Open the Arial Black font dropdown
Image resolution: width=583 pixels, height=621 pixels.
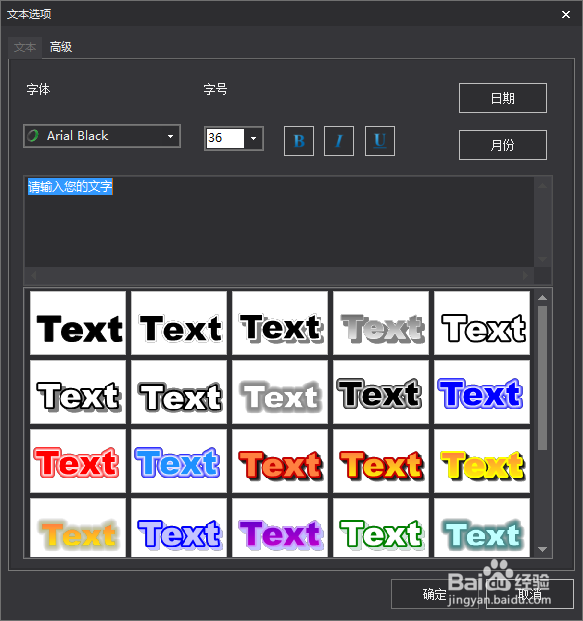click(x=102, y=136)
